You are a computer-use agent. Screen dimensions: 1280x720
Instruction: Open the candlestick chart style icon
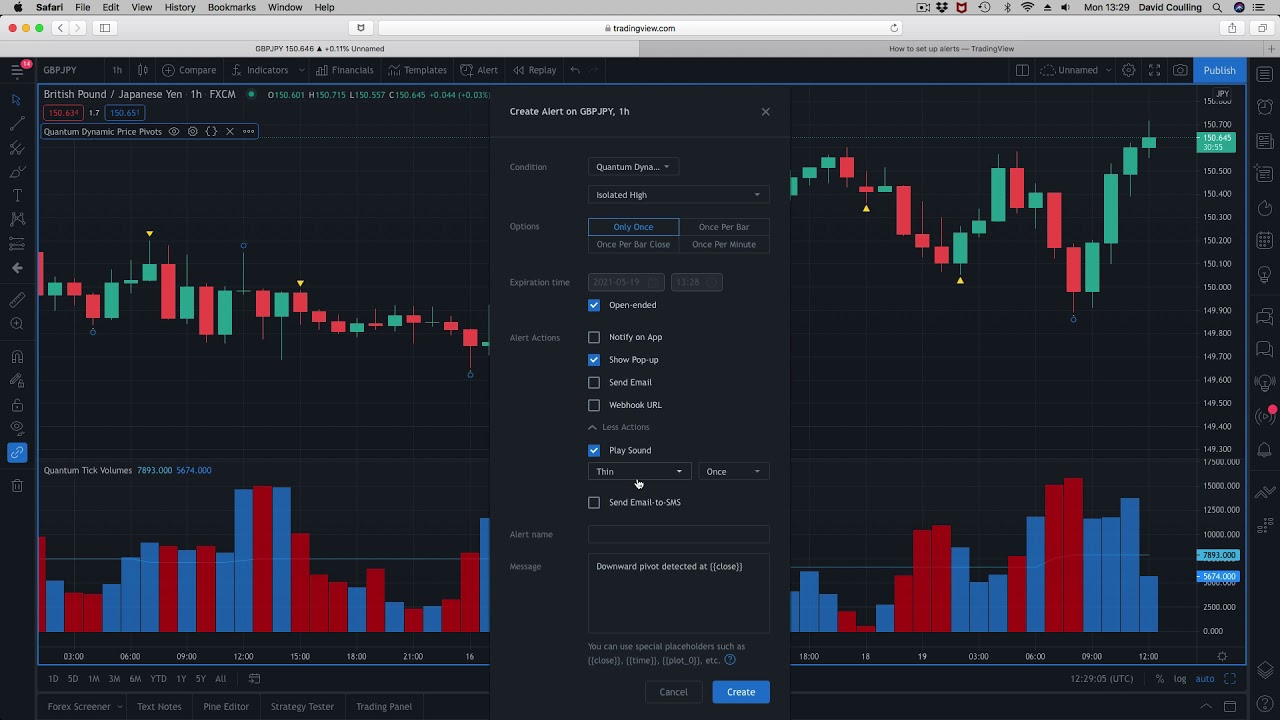pyautogui.click(x=143, y=70)
